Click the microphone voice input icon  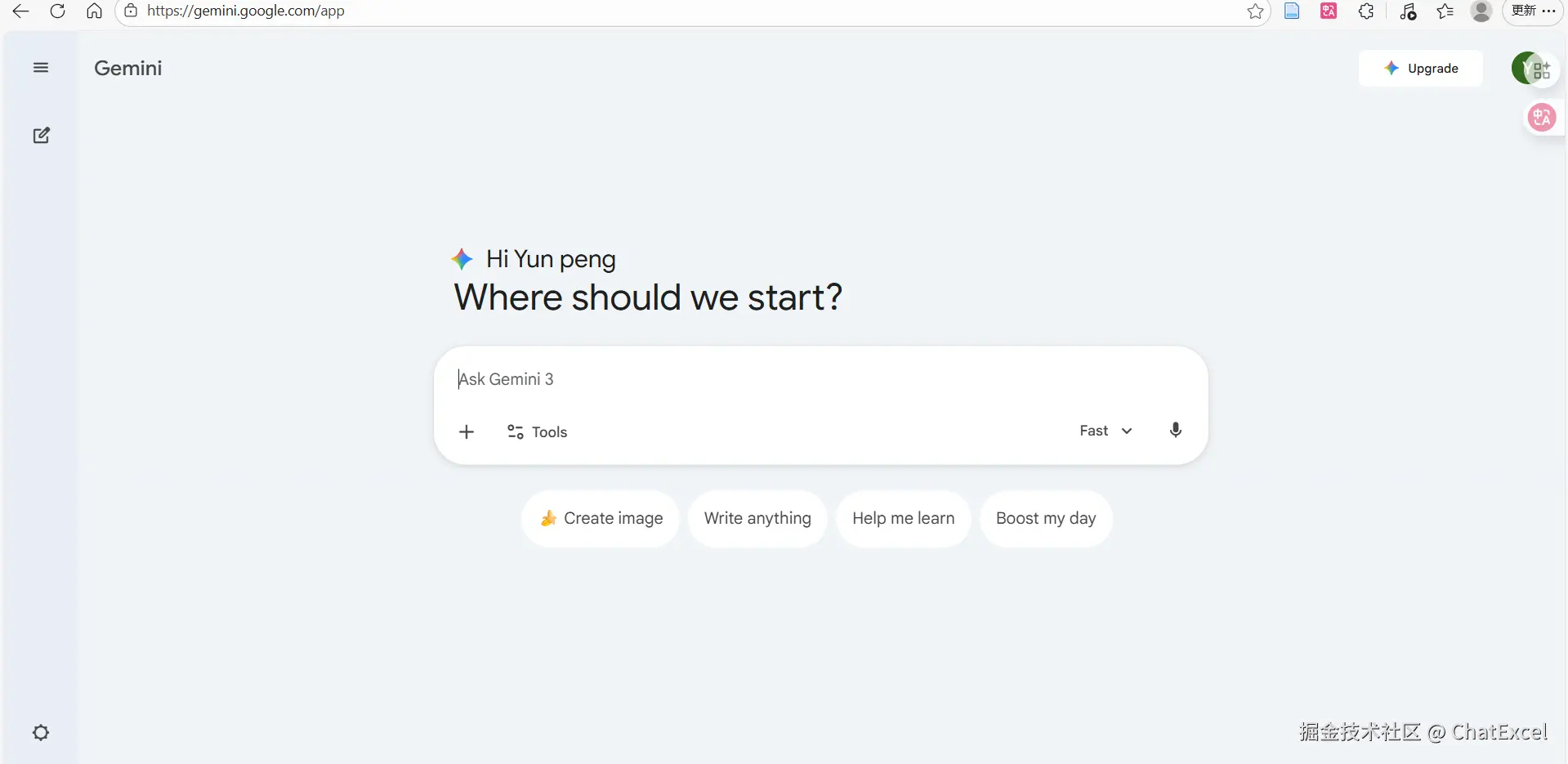pyautogui.click(x=1175, y=431)
